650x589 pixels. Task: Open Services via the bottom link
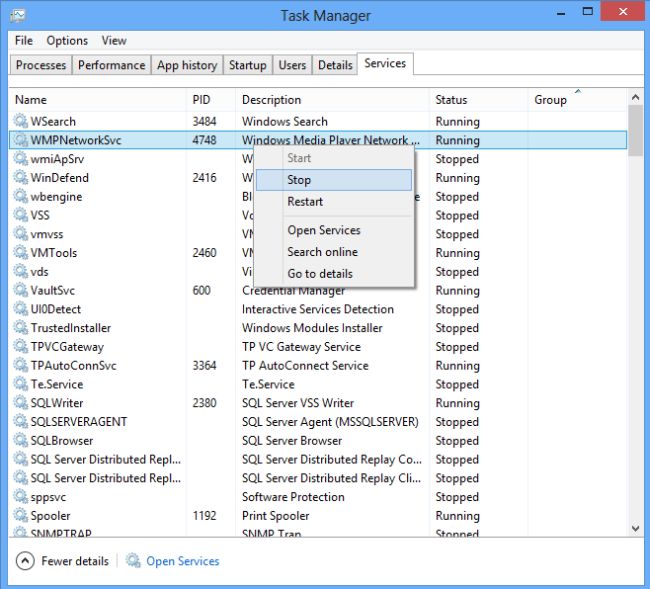click(182, 561)
